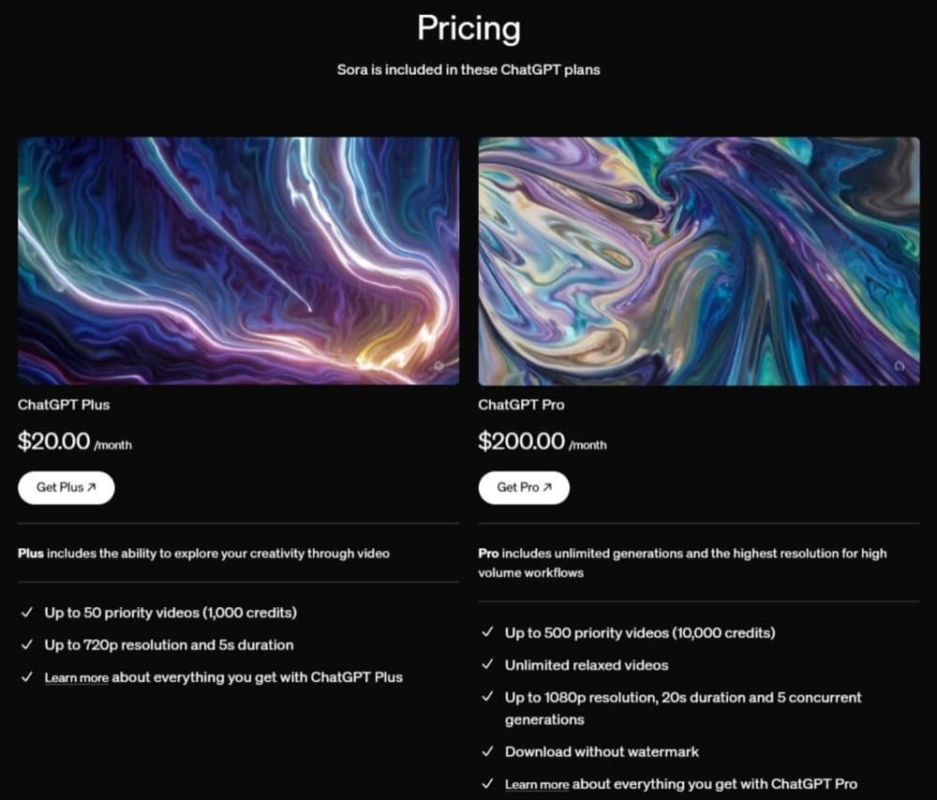Click checkmark beside 50 priority videos

pyautogui.click(x=26, y=613)
